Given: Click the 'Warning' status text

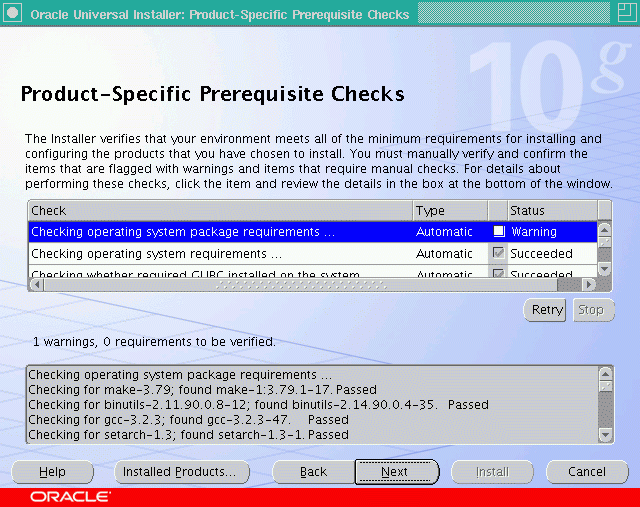Looking at the screenshot, I should (534, 231).
